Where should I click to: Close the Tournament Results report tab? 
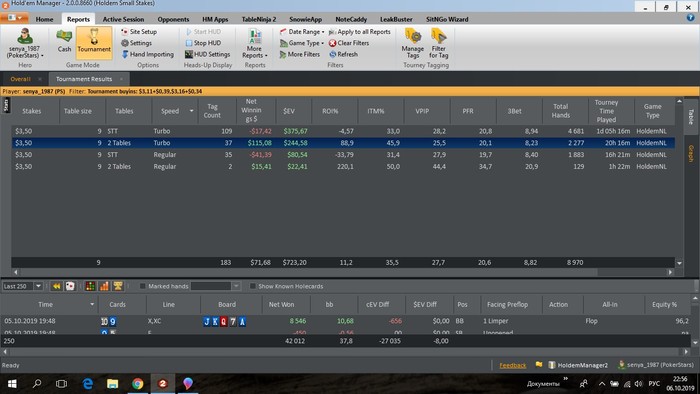(121, 79)
